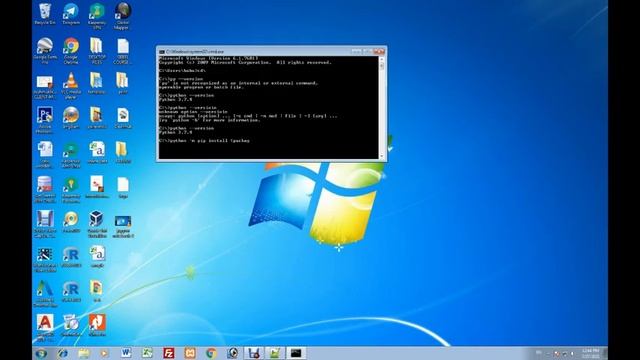Launch FileZilla from the taskbar
Image resolution: width=640 pixels, height=360 pixels.
pyautogui.click(x=169, y=353)
